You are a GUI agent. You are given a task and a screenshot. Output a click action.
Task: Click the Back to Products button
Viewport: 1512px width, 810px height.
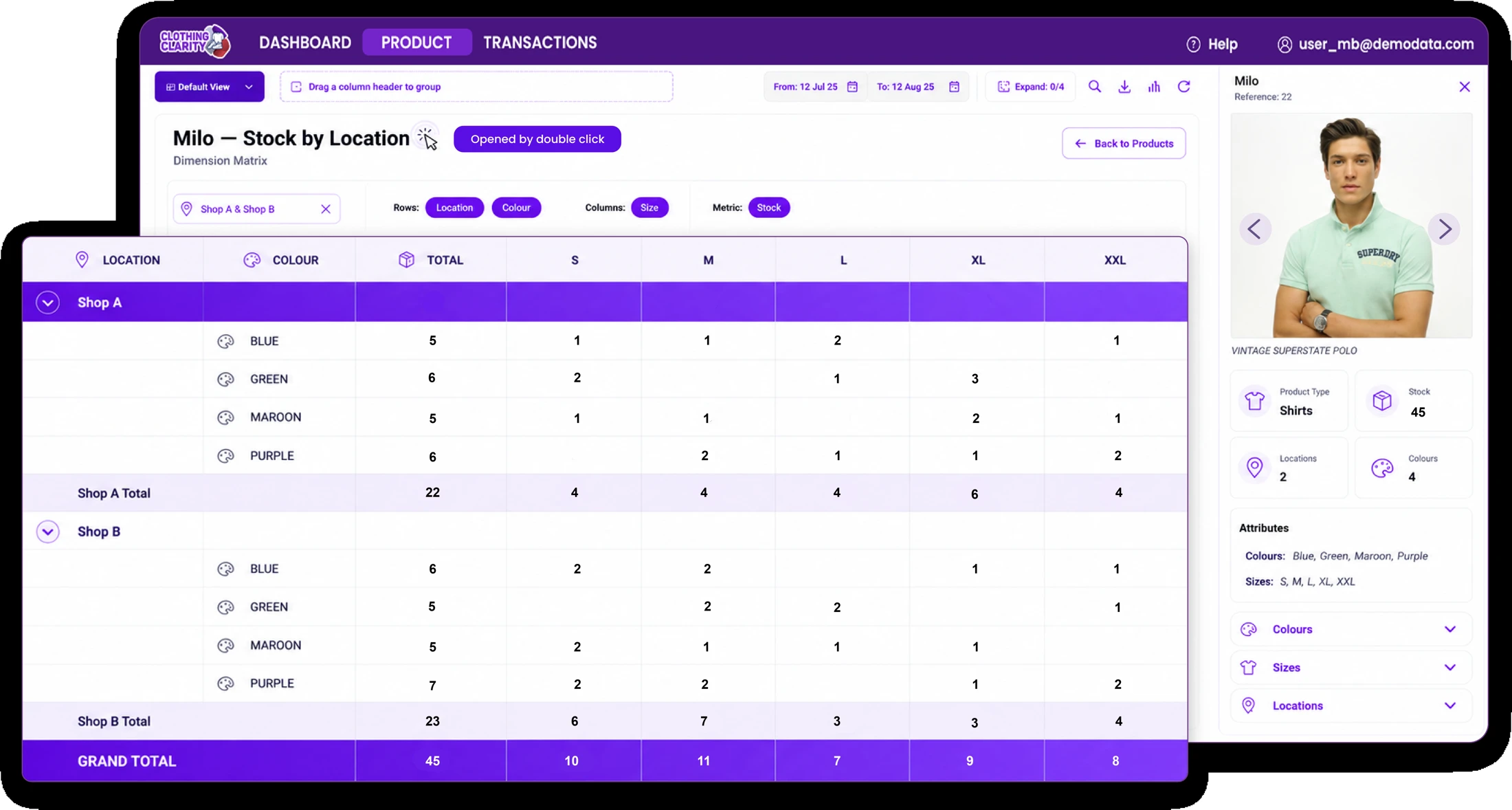click(1124, 143)
